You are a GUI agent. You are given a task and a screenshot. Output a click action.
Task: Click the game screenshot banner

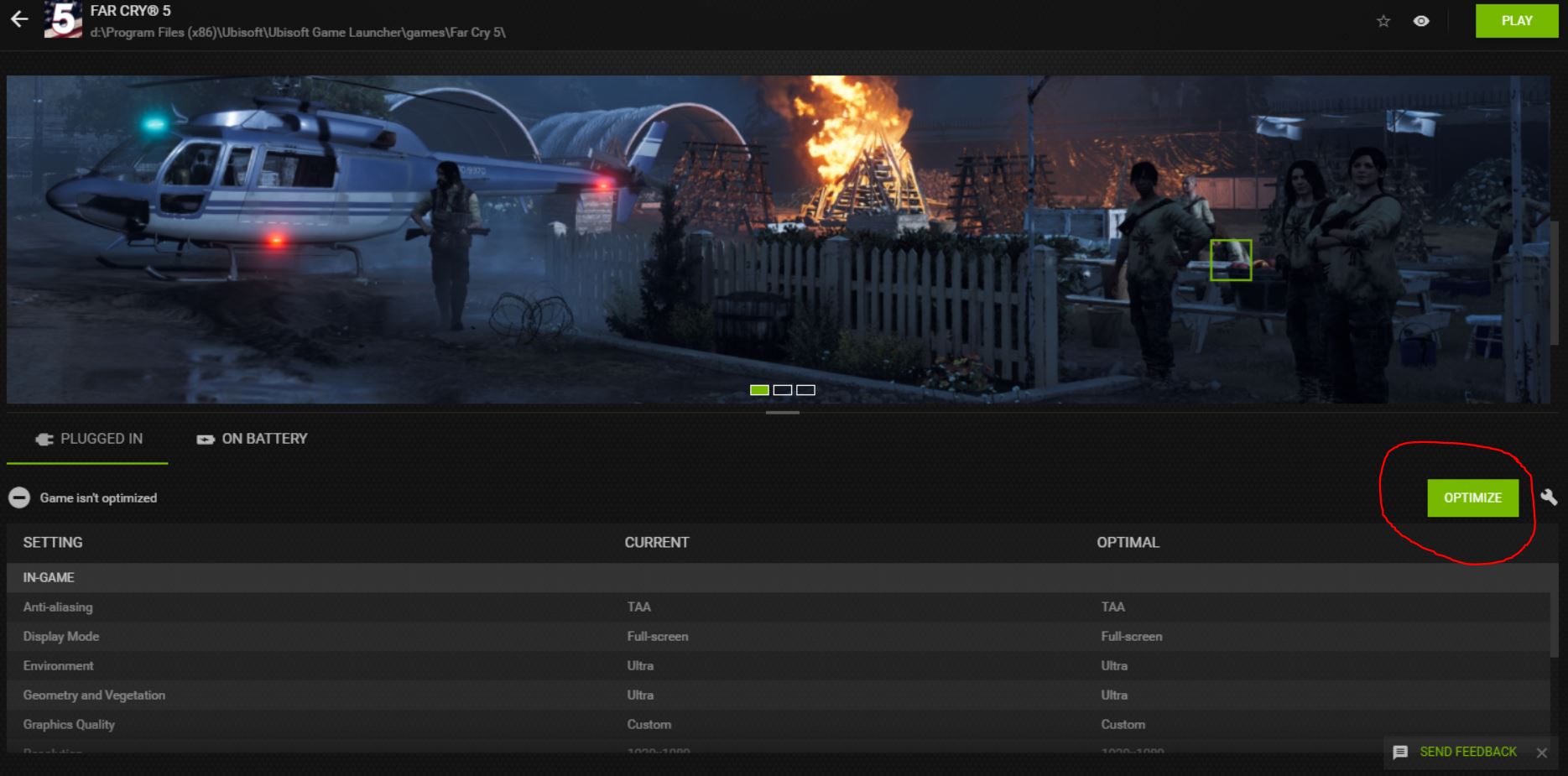pos(779,239)
